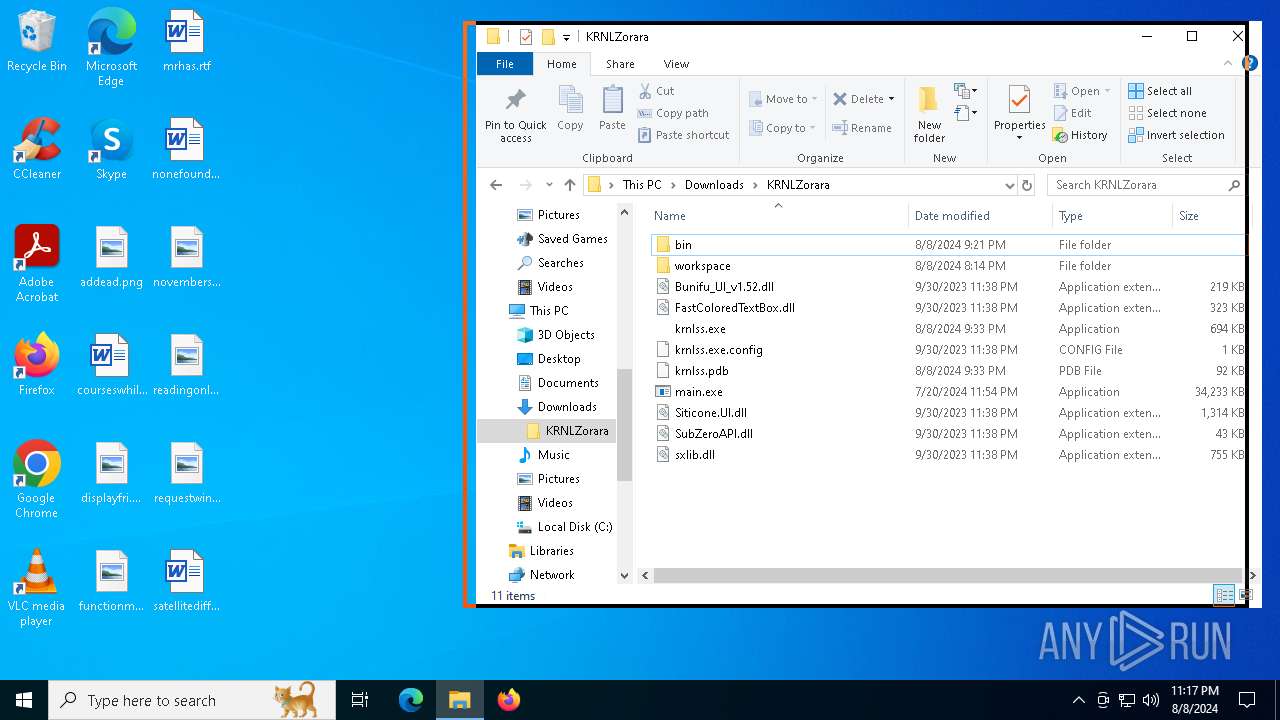Screen dimensions: 1280x720
Task: Open file History from ribbon
Action: coord(1080,135)
